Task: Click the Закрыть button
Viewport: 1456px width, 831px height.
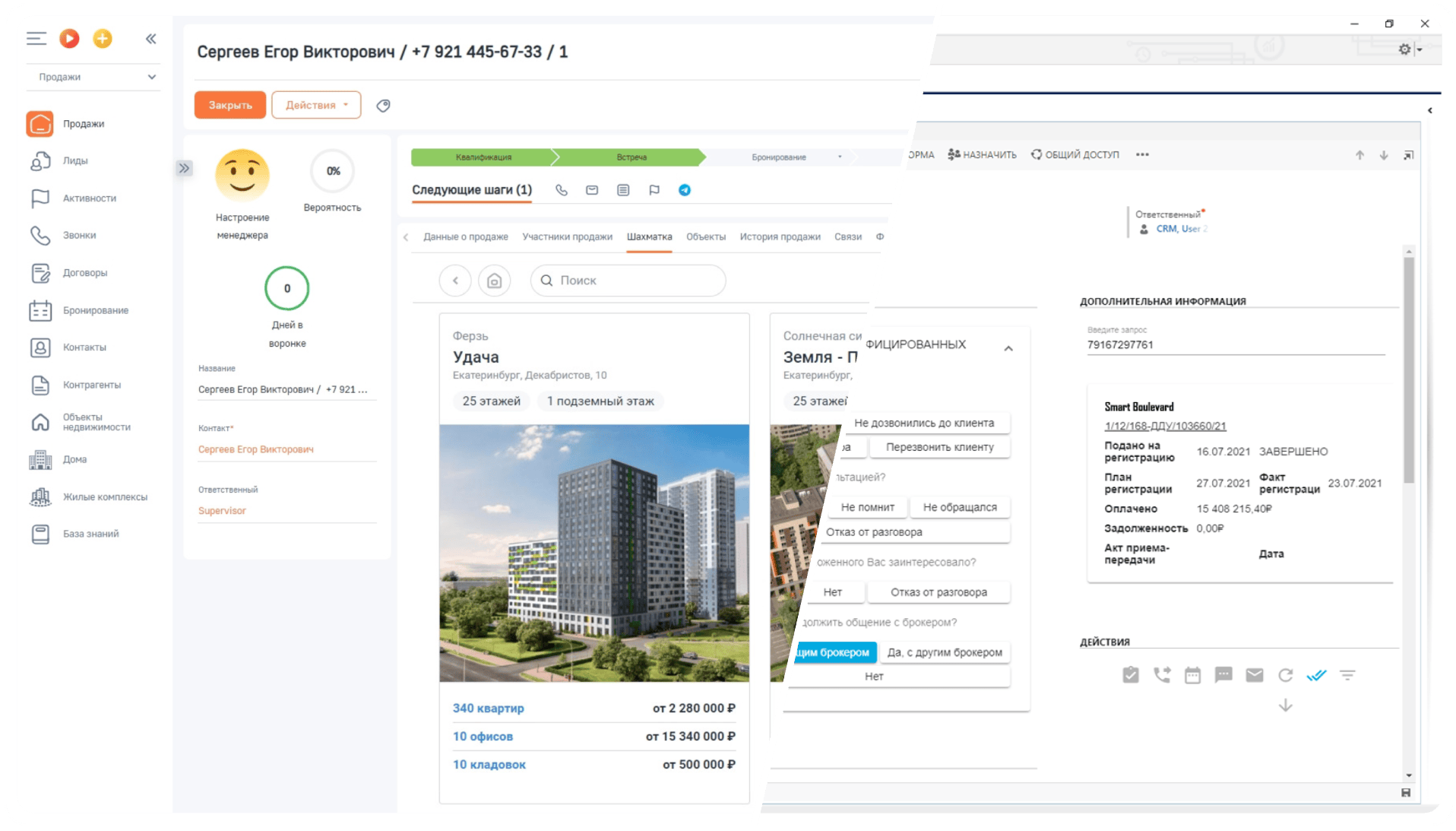Action: (230, 105)
